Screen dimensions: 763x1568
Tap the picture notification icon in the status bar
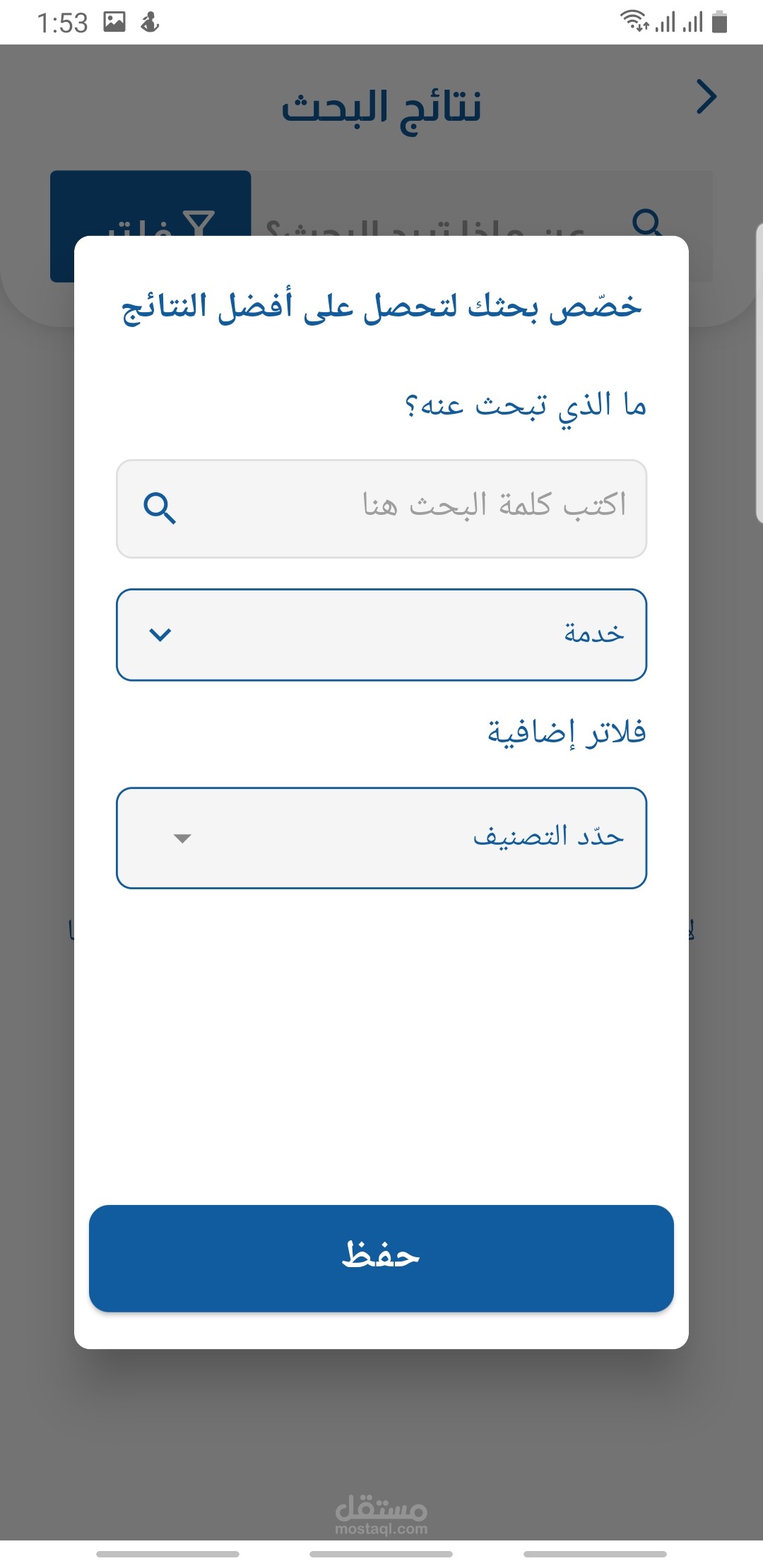click(x=114, y=22)
